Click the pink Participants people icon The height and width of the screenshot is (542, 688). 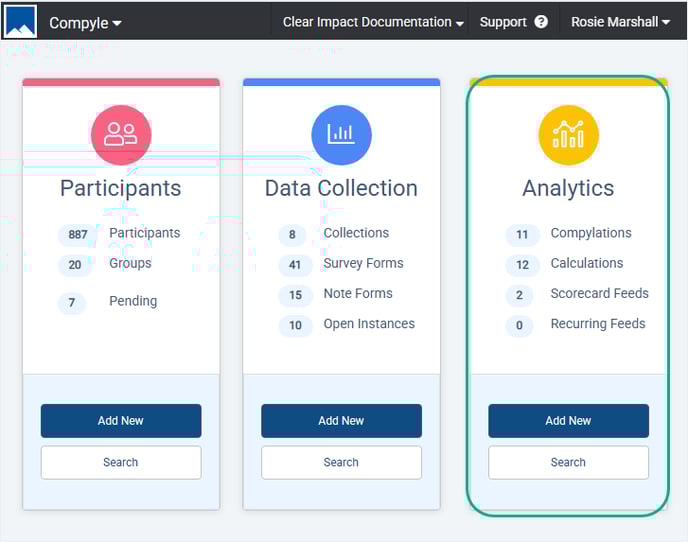[x=121, y=134]
